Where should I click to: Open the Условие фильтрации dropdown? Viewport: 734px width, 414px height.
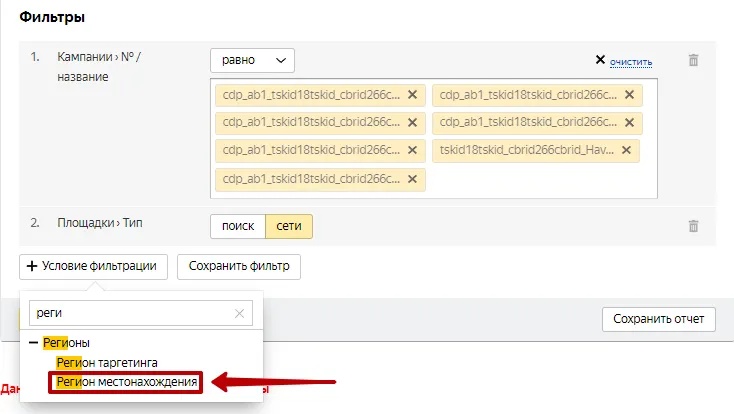pos(93,266)
